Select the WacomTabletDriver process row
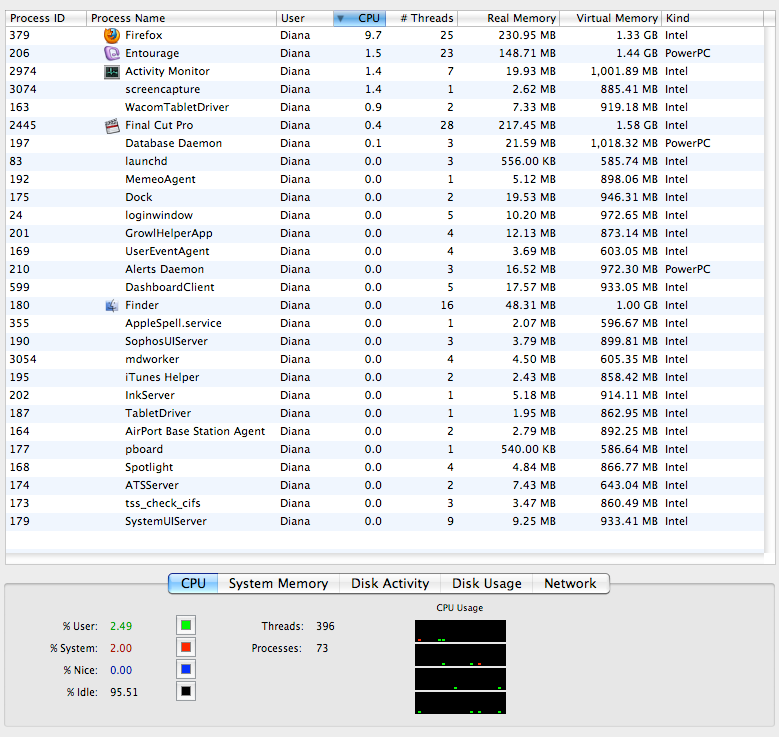Image resolution: width=779 pixels, height=737 pixels. pyautogui.click(x=385, y=107)
